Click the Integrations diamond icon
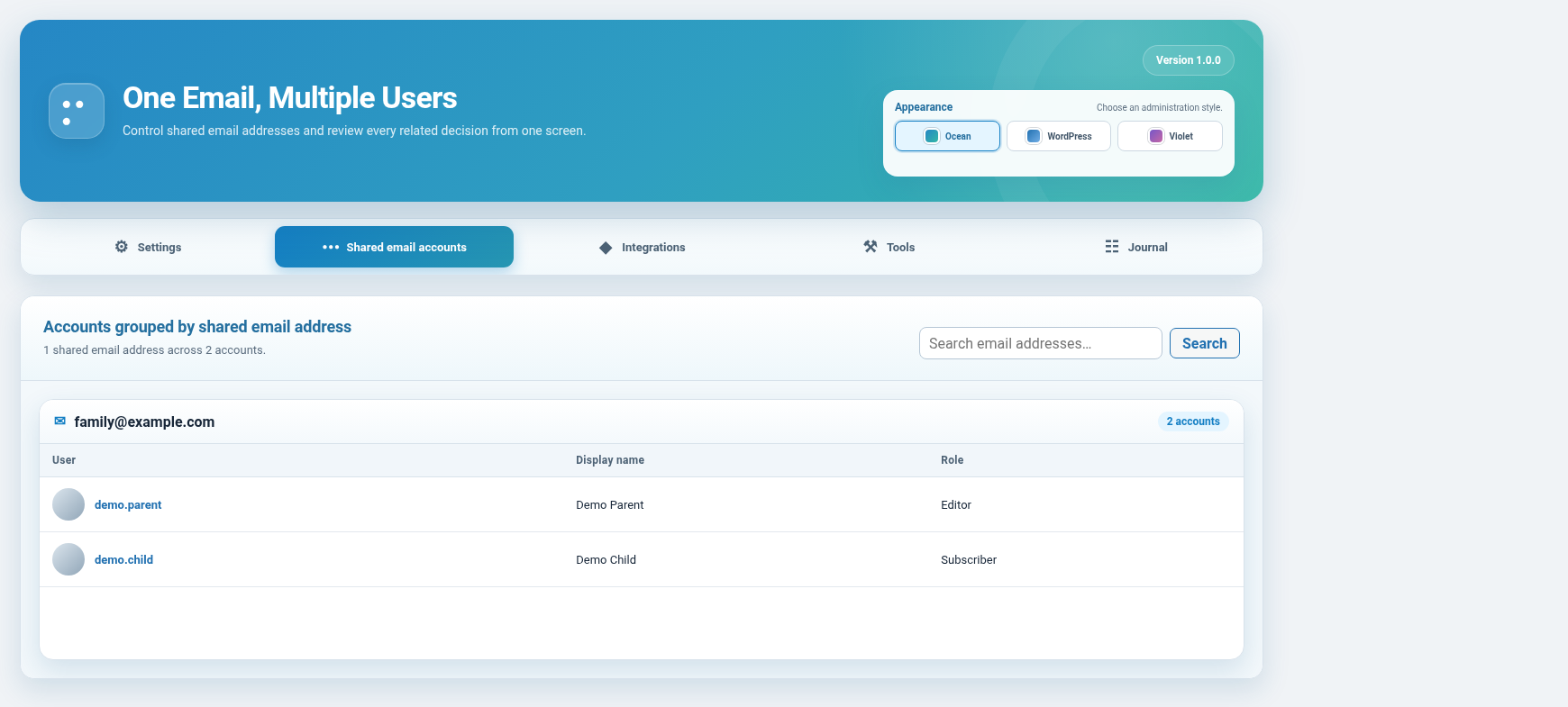Screen dimensions: 1568x707 pos(606,248)
